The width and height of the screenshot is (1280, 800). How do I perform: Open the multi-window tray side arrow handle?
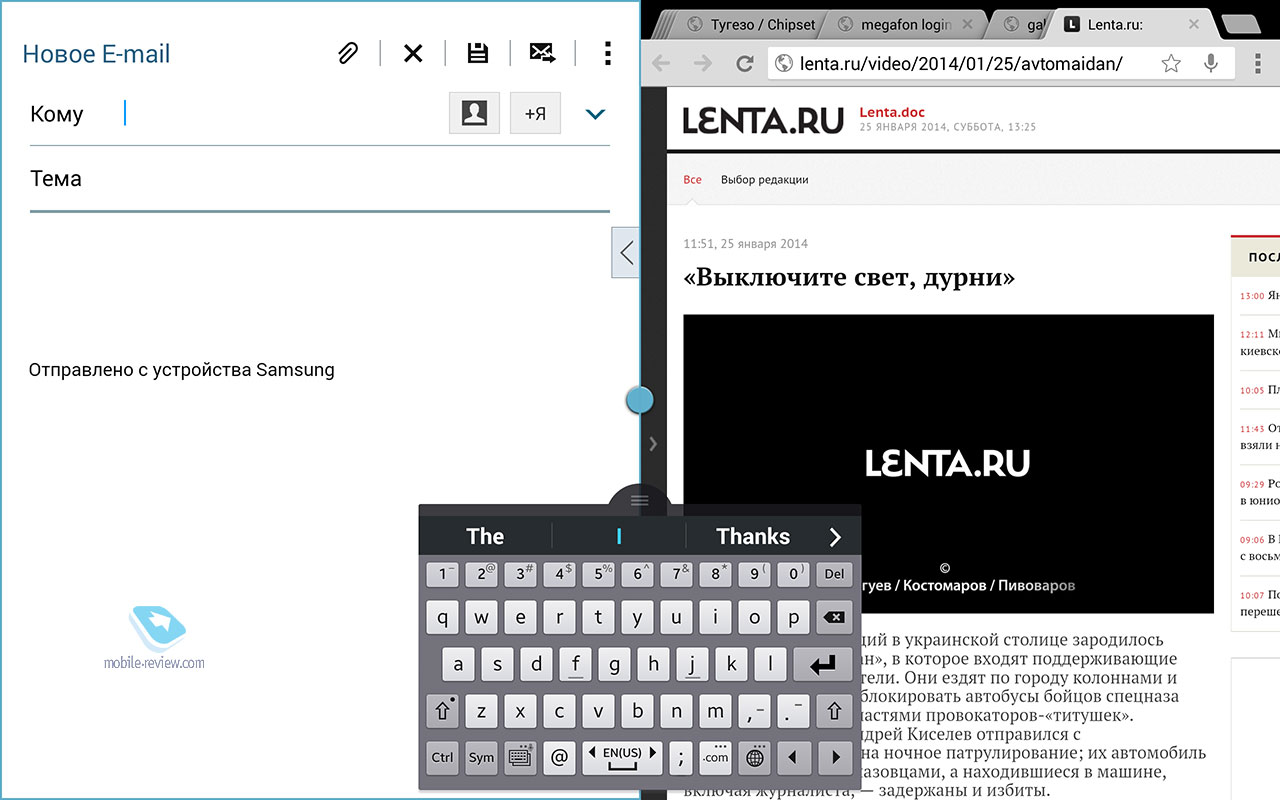pyautogui.click(x=625, y=252)
